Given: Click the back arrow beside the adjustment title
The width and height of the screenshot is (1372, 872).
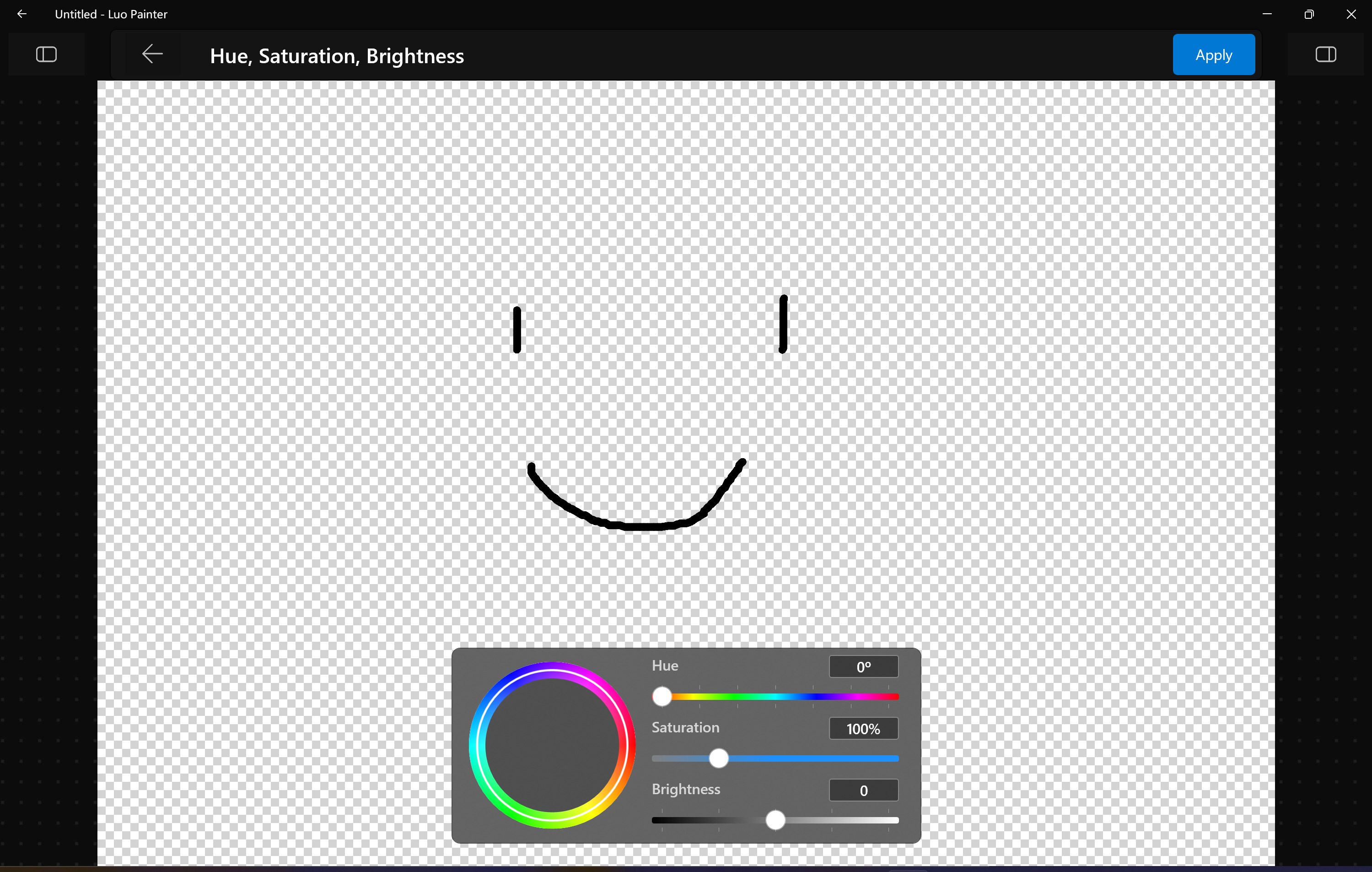Looking at the screenshot, I should point(151,54).
